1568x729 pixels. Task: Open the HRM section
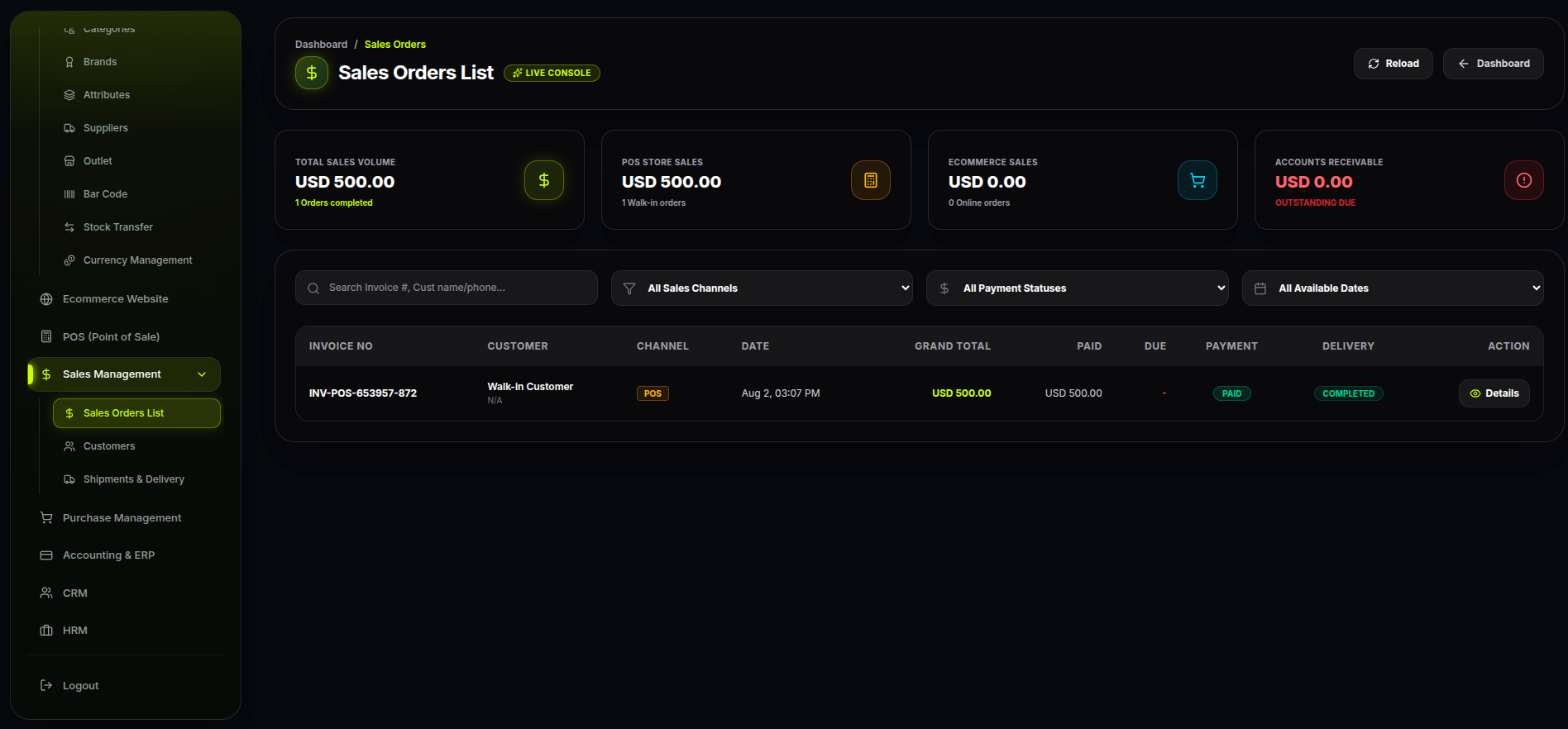click(x=124, y=631)
